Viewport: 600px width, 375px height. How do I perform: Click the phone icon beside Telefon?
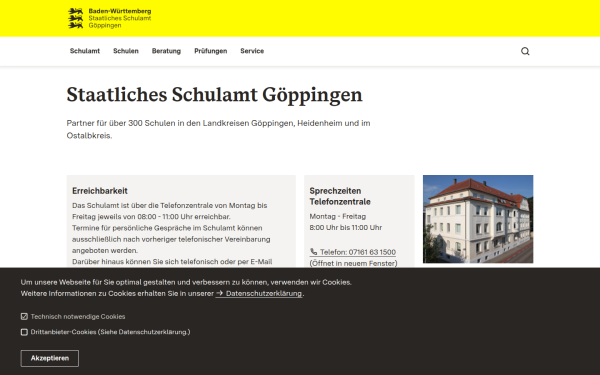[x=313, y=252]
